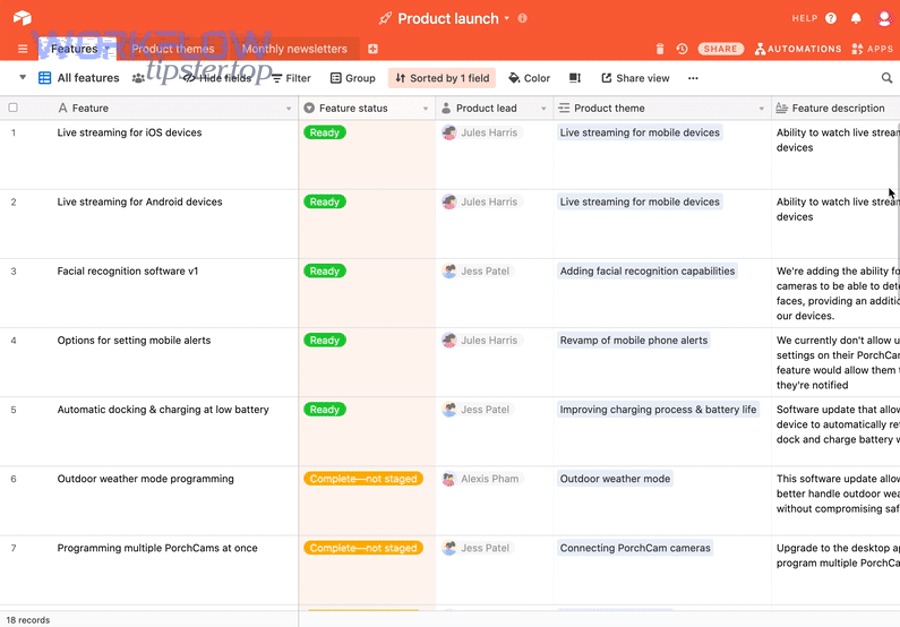900x627 pixels.
Task: Click Jess Patel in row 3
Action: click(x=478, y=271)
